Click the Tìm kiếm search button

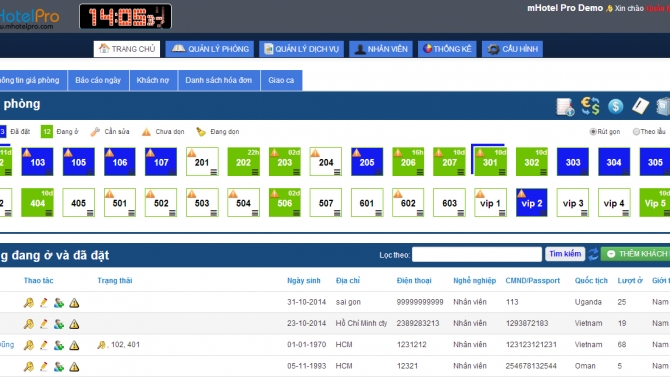(x=565, y=254)
